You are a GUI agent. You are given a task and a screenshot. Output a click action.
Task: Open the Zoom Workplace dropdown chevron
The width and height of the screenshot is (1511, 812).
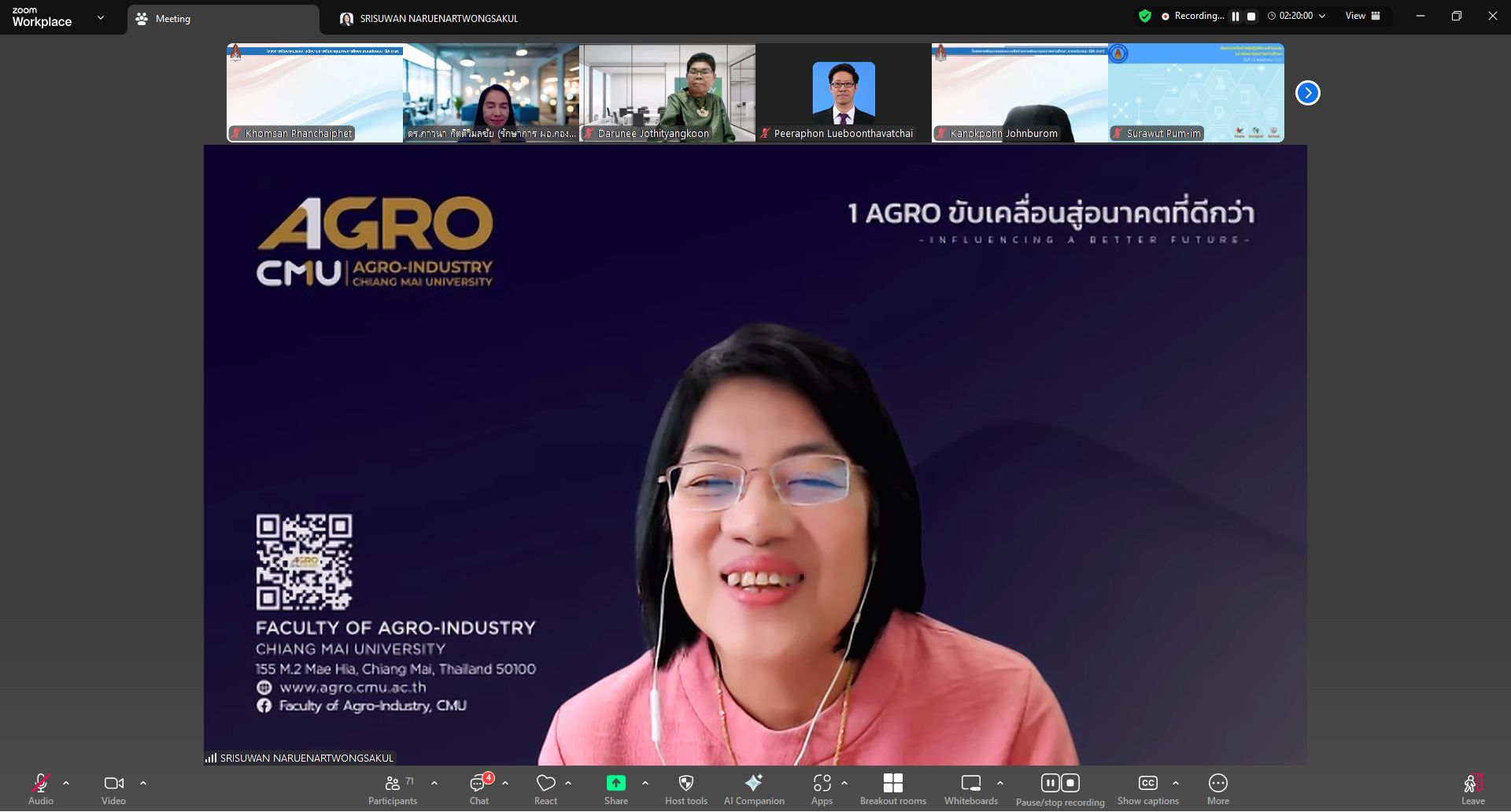(100, 17)
